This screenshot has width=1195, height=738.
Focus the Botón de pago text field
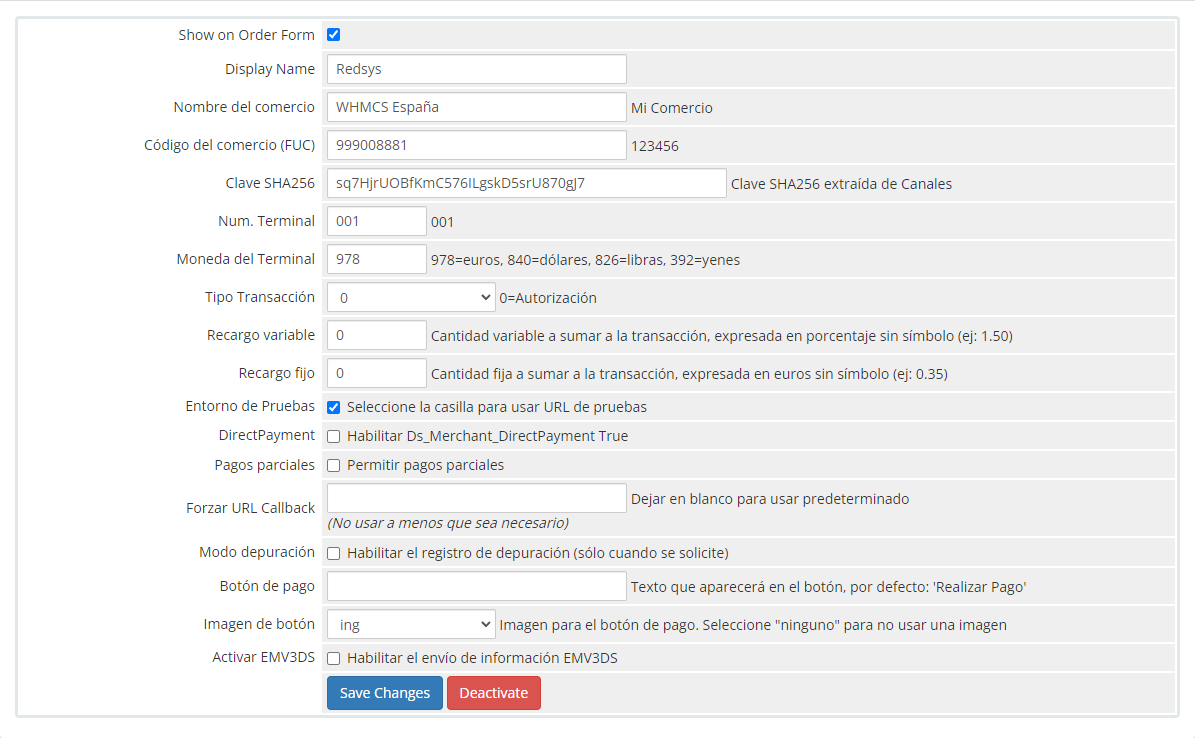tap(476, 587)
